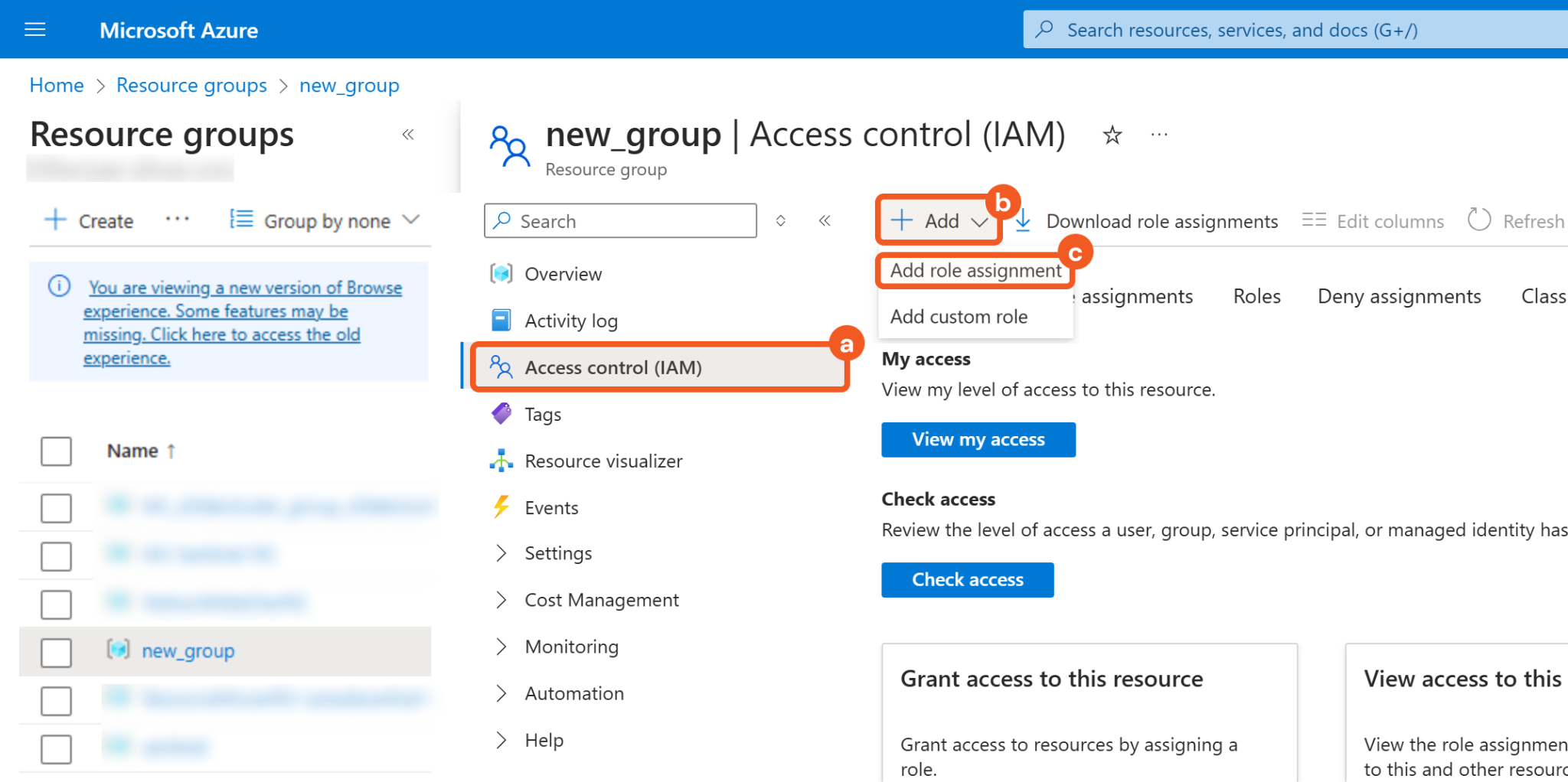Click the Check access button
Image resolution: width=1568 pixels, height=782 pixels.
pos(967,580)
